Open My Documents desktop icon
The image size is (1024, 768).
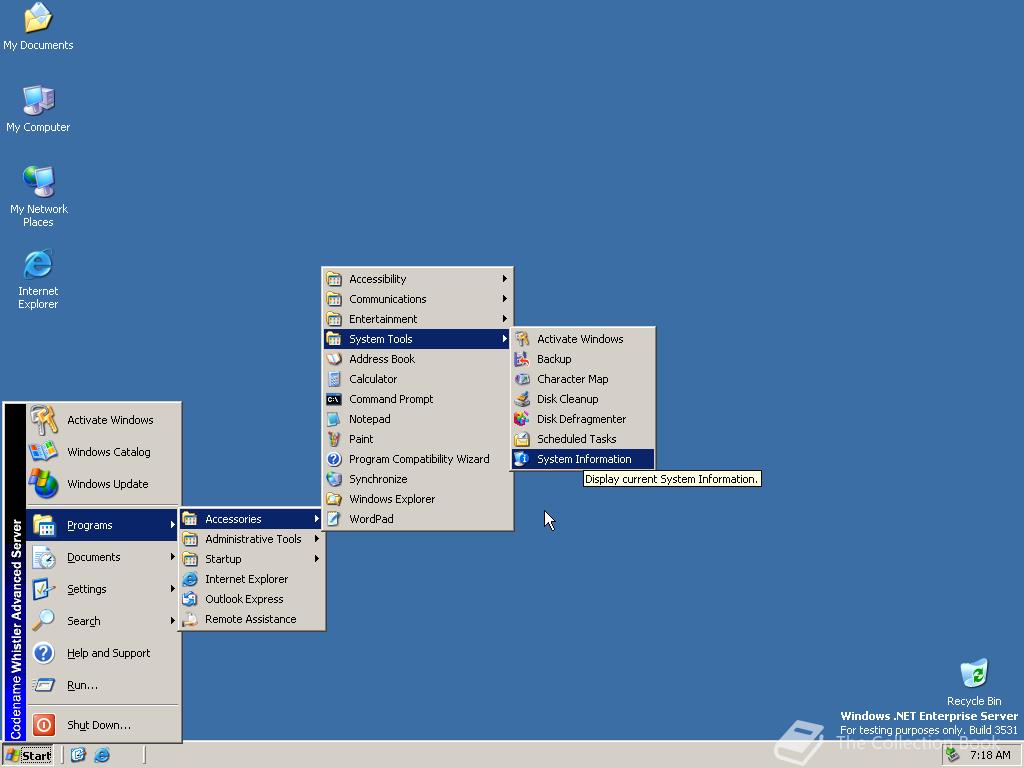[38, 26]
